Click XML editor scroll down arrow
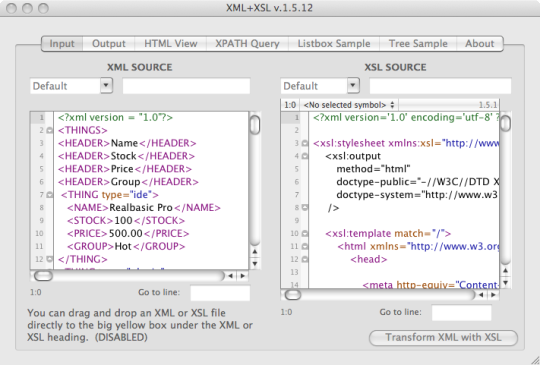Image resolution: width=540 pixels, height=365 pixels. [x=255, y=264]
